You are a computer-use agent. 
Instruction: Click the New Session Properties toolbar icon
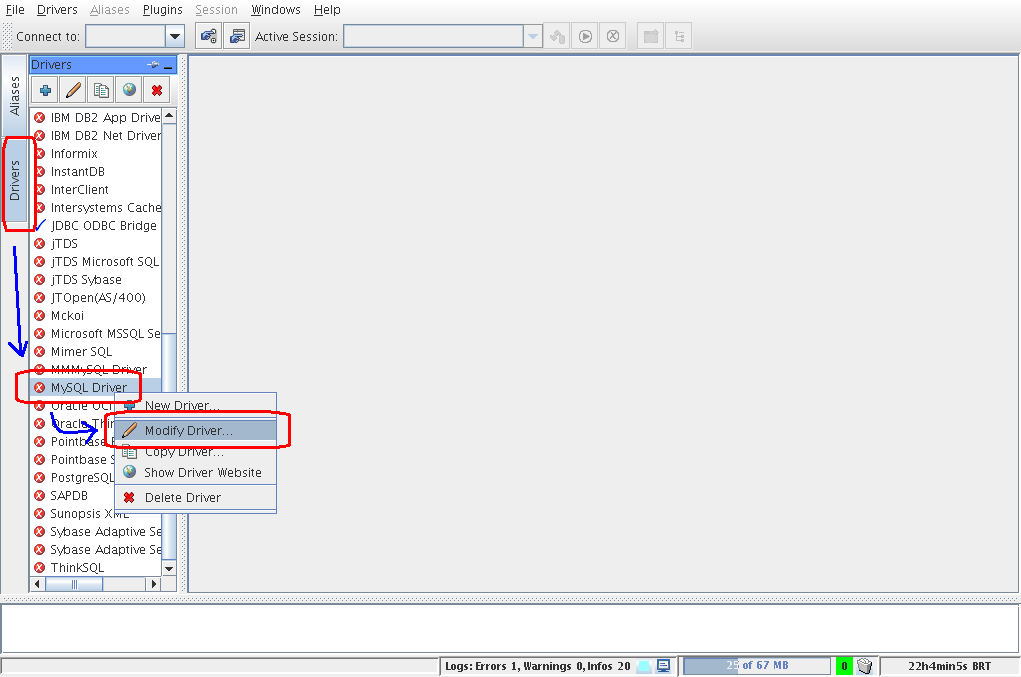pos(237,36)
